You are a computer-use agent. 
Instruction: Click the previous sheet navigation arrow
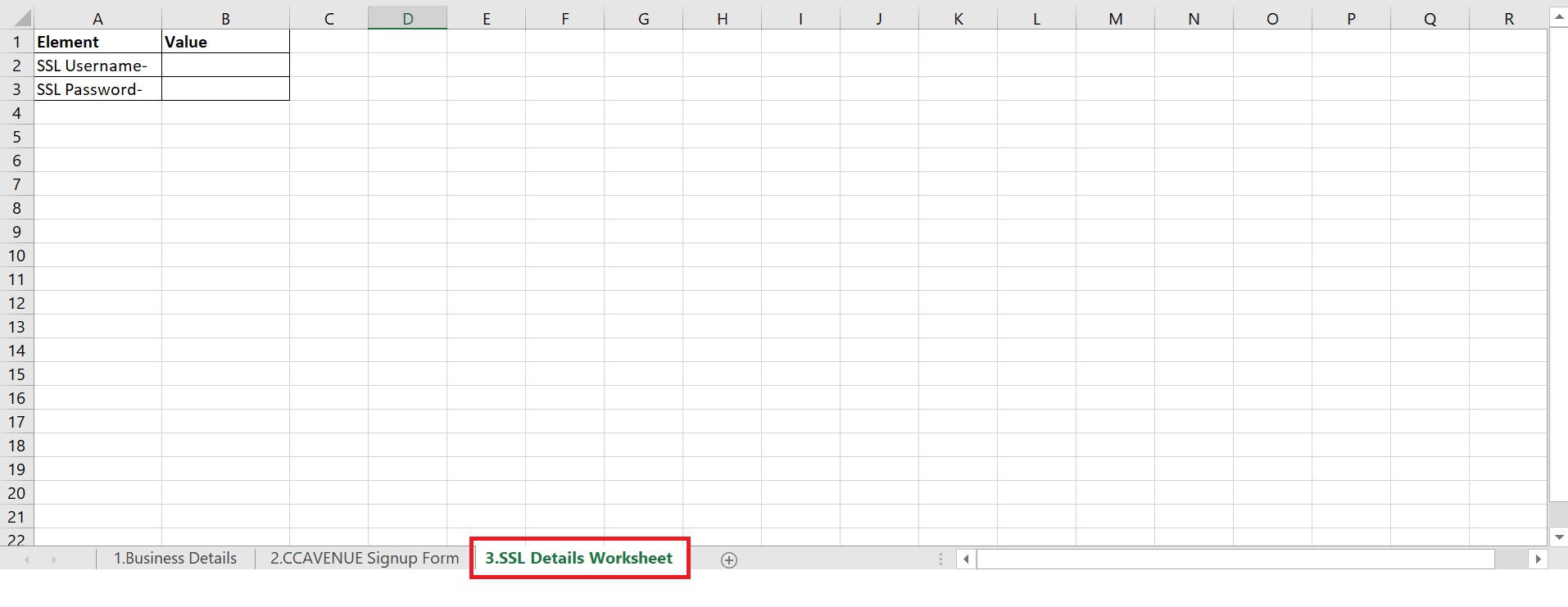click(x=27, y=559)
